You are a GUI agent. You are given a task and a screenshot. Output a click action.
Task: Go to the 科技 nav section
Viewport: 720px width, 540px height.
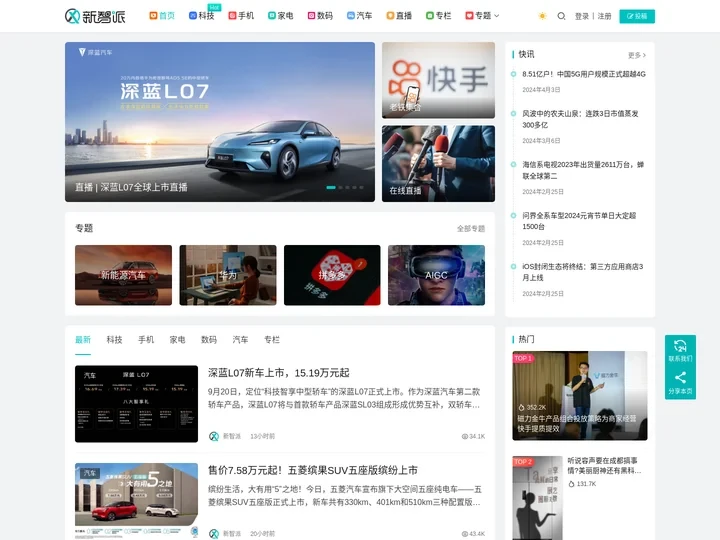click(202, 16)
